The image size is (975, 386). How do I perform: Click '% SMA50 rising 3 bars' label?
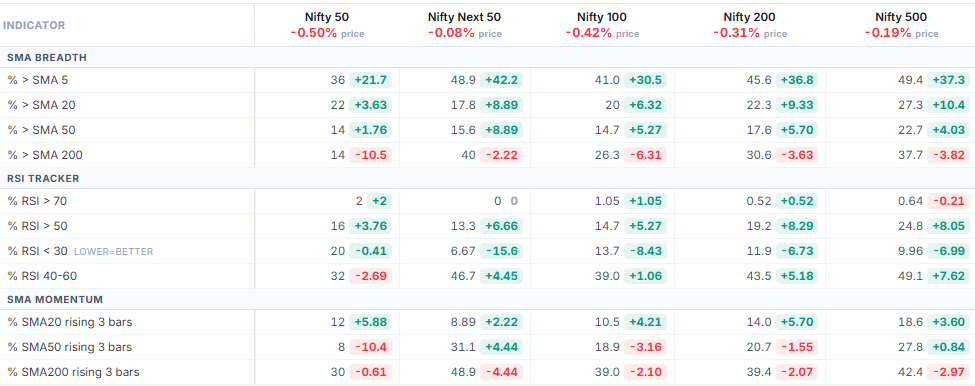(x=70, y=347)
